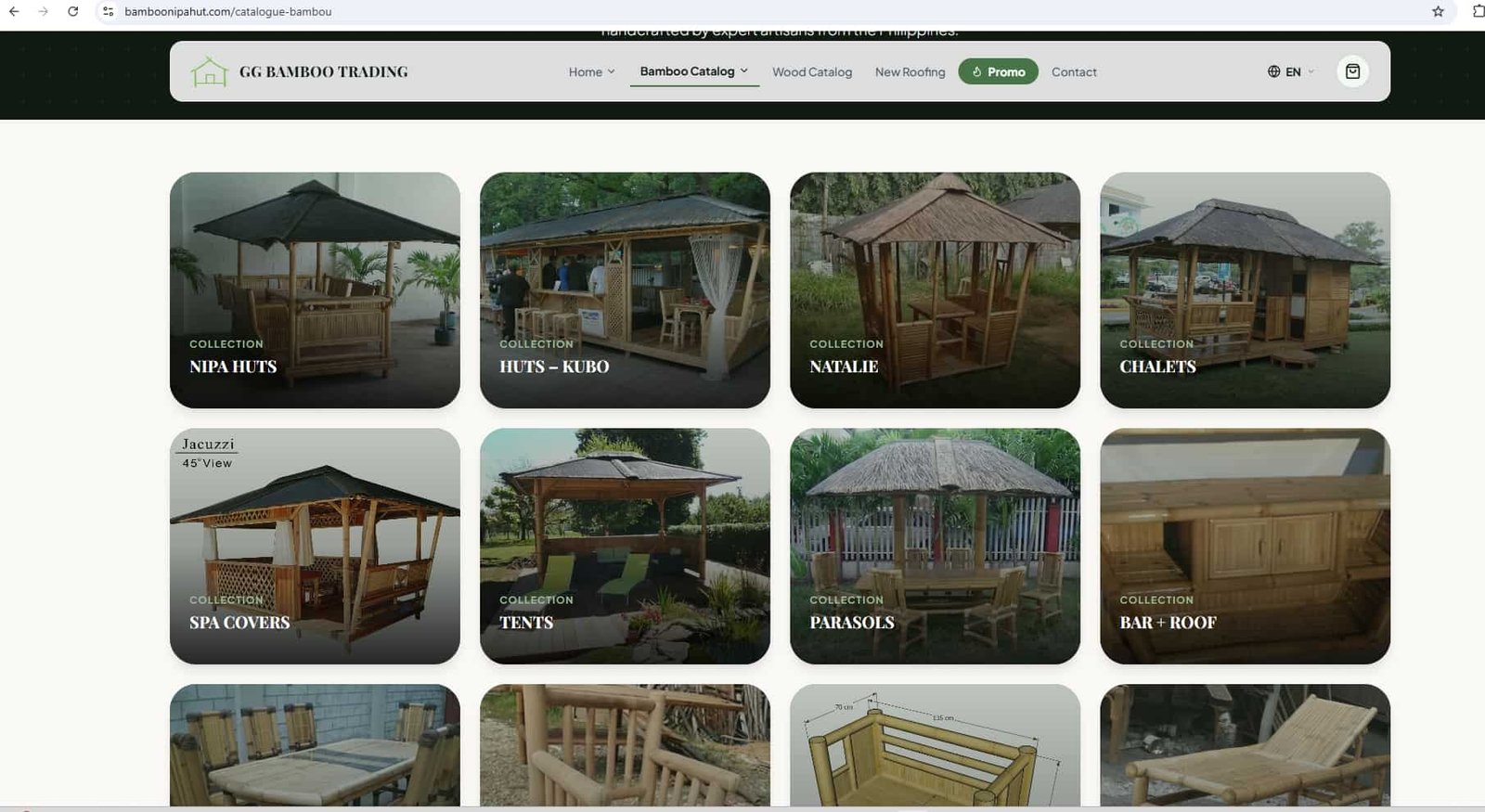Click the GG Bamboo Trading house logo
Image resolution: width=1485 pixels, height=812 pixels.
click(x=209, y=71)
